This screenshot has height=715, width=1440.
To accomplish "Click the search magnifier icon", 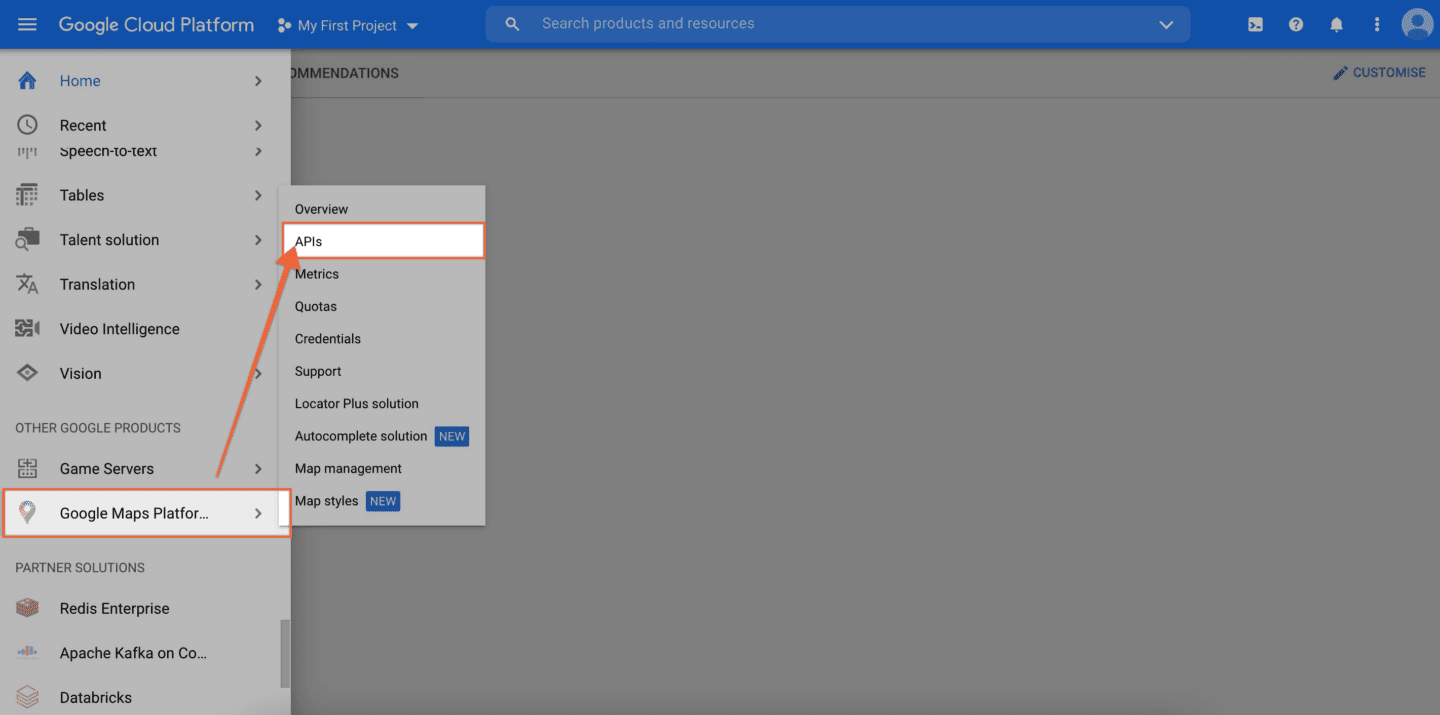I will pos(512,24).
